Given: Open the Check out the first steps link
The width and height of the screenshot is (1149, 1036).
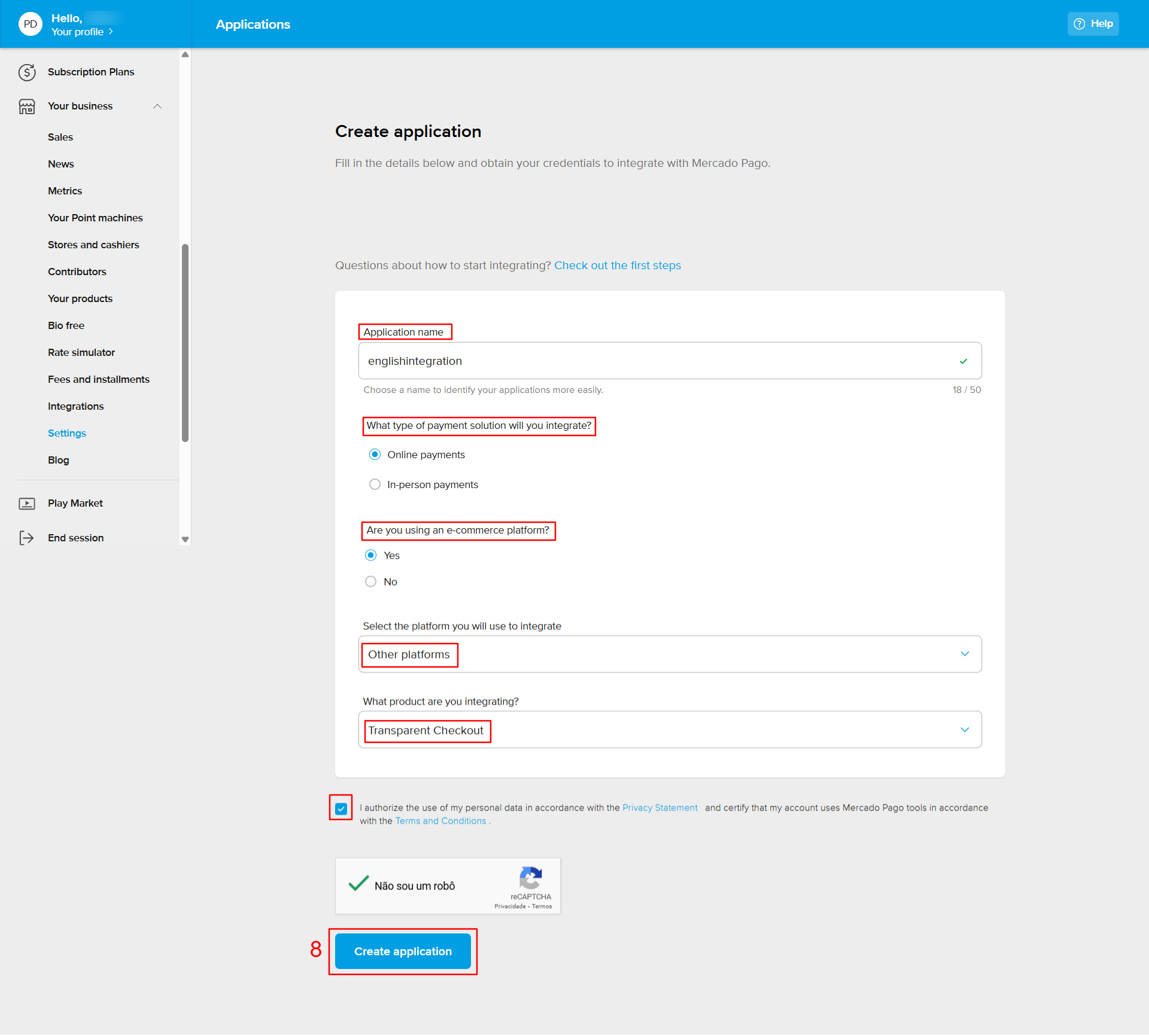Looking at the screenshot, I should (617, 266).
